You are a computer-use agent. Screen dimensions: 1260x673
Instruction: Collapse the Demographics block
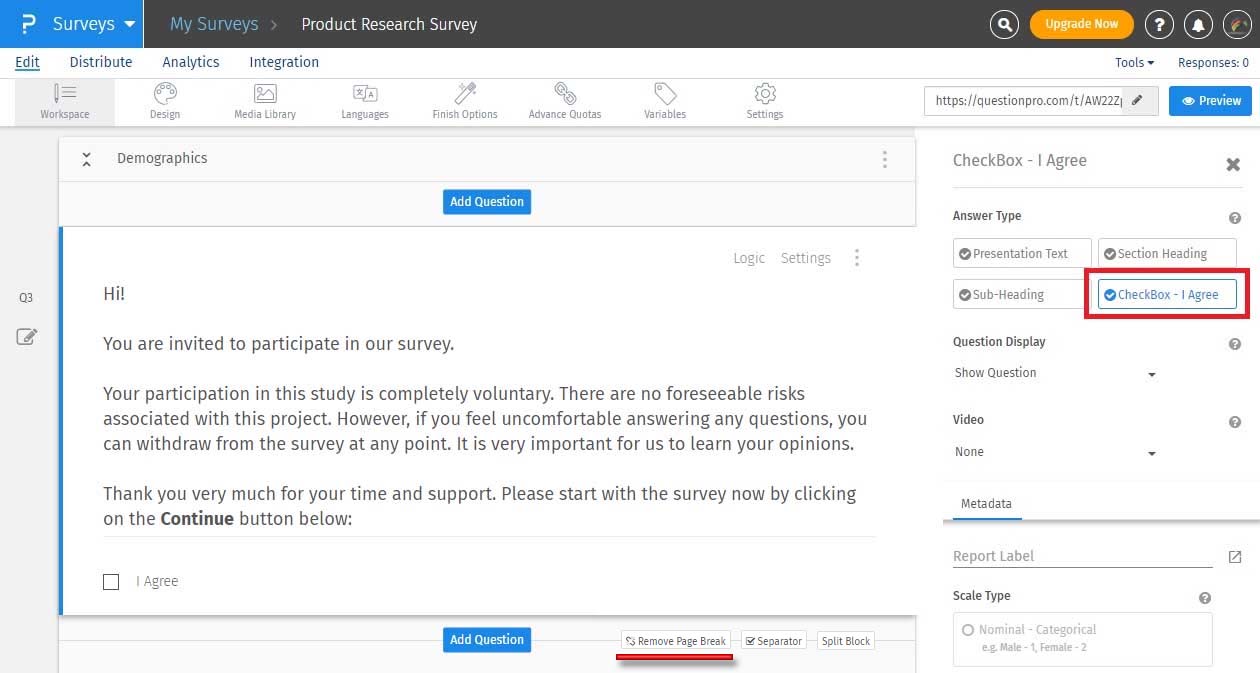click(86, 158)
